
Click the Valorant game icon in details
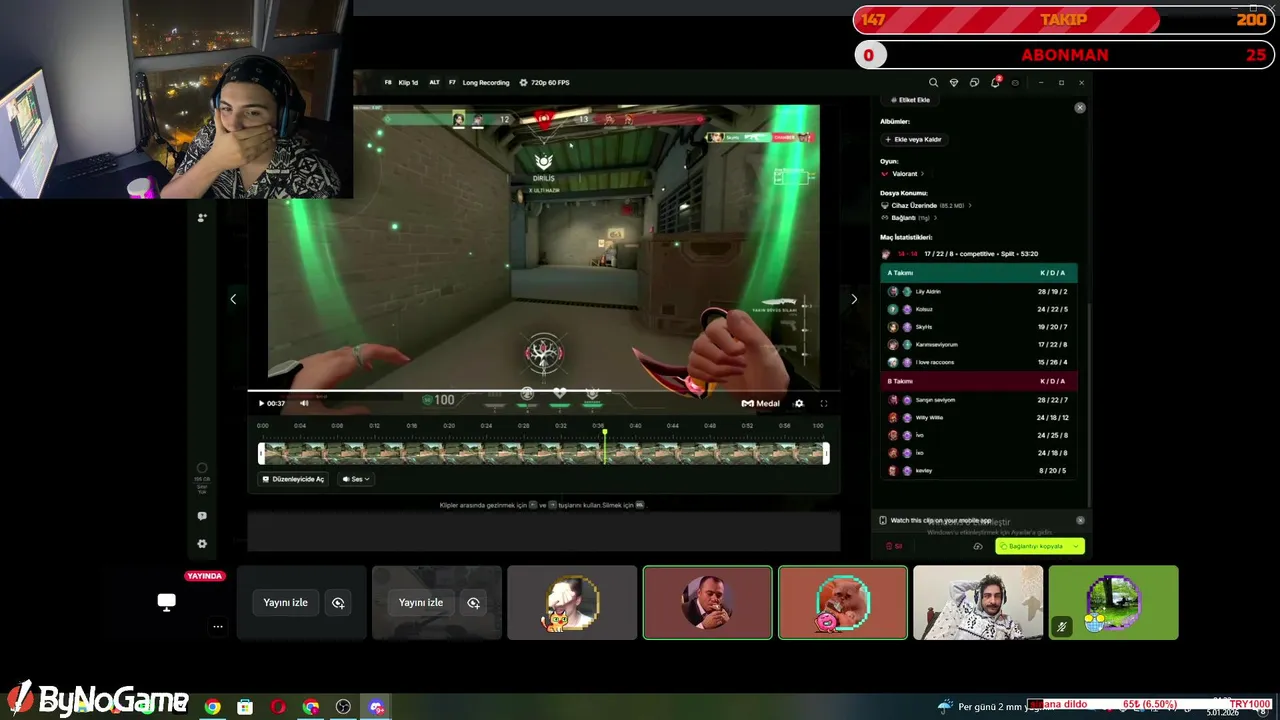pos(885,174)
